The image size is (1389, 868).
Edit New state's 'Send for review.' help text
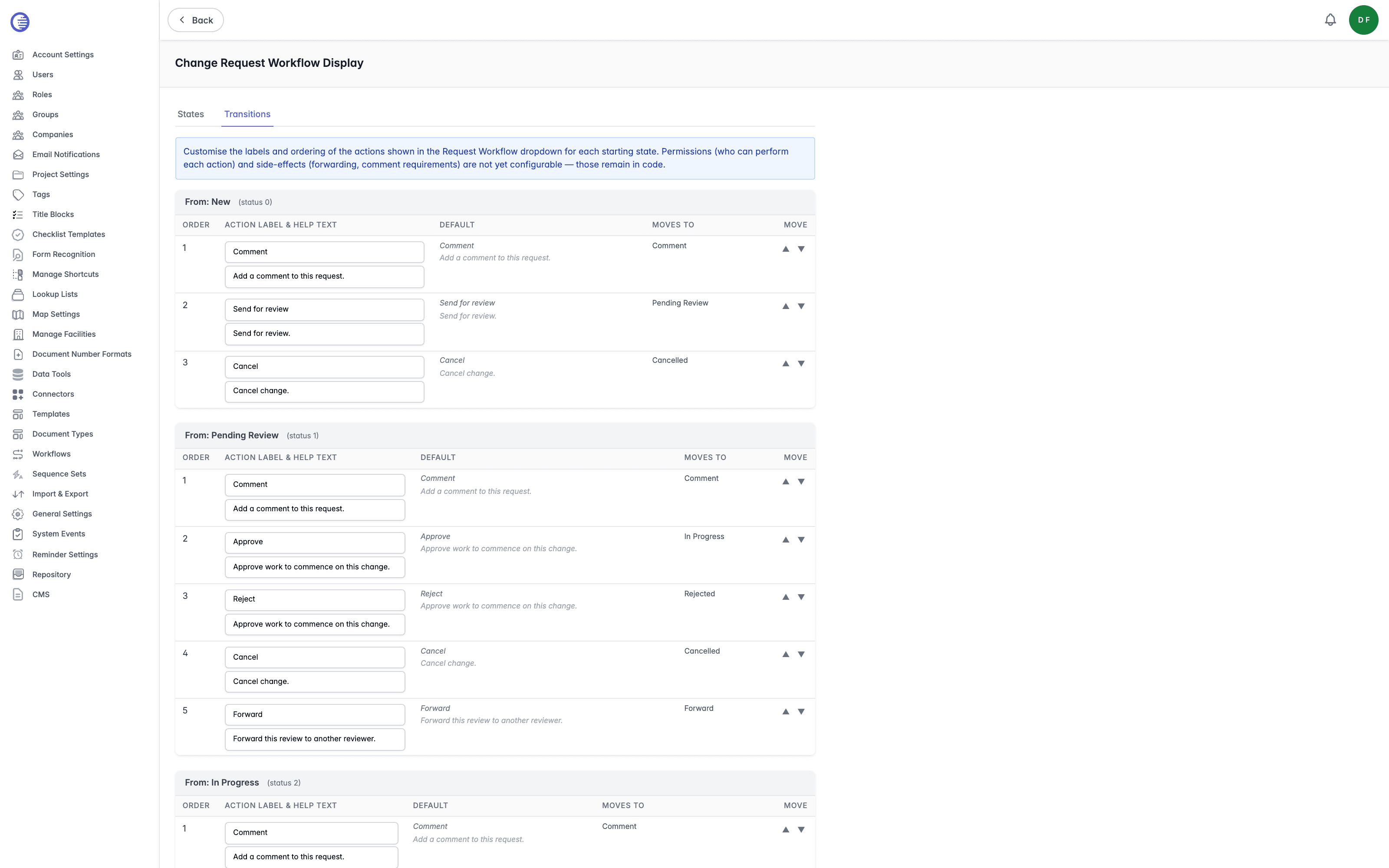324,334
